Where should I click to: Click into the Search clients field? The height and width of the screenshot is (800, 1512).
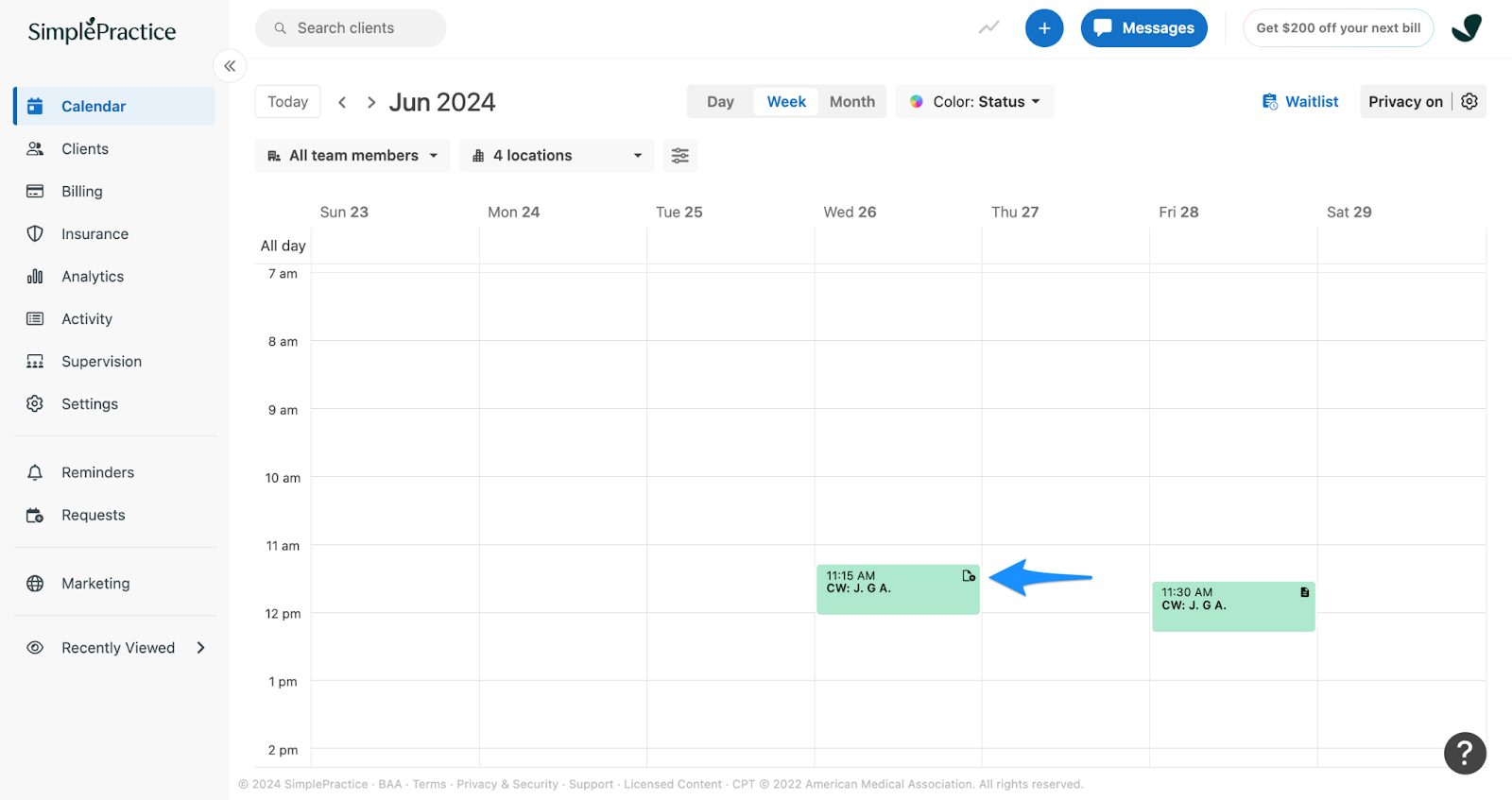tap(351, 28)
